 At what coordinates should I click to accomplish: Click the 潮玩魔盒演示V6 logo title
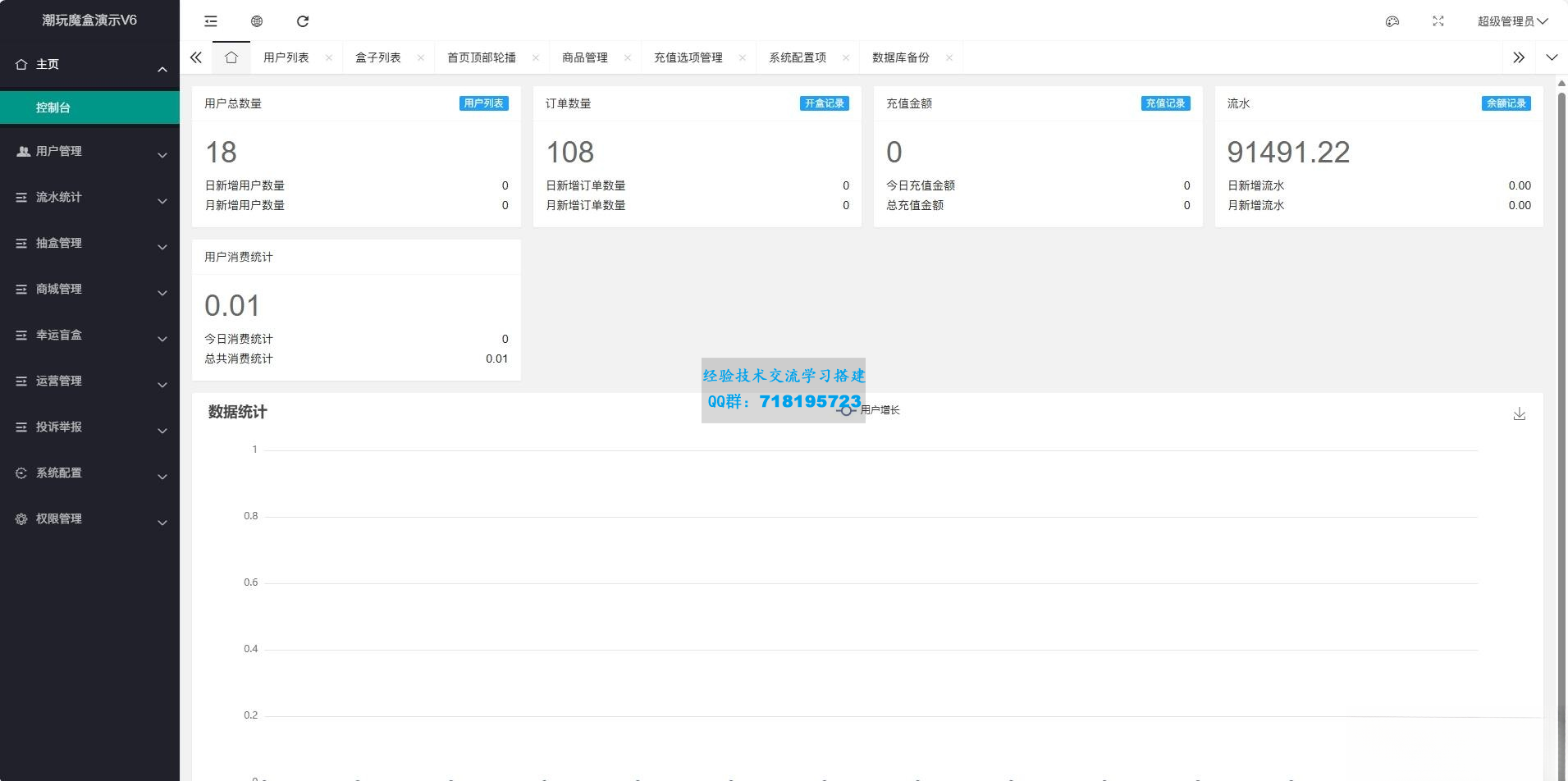coord(89,21)
